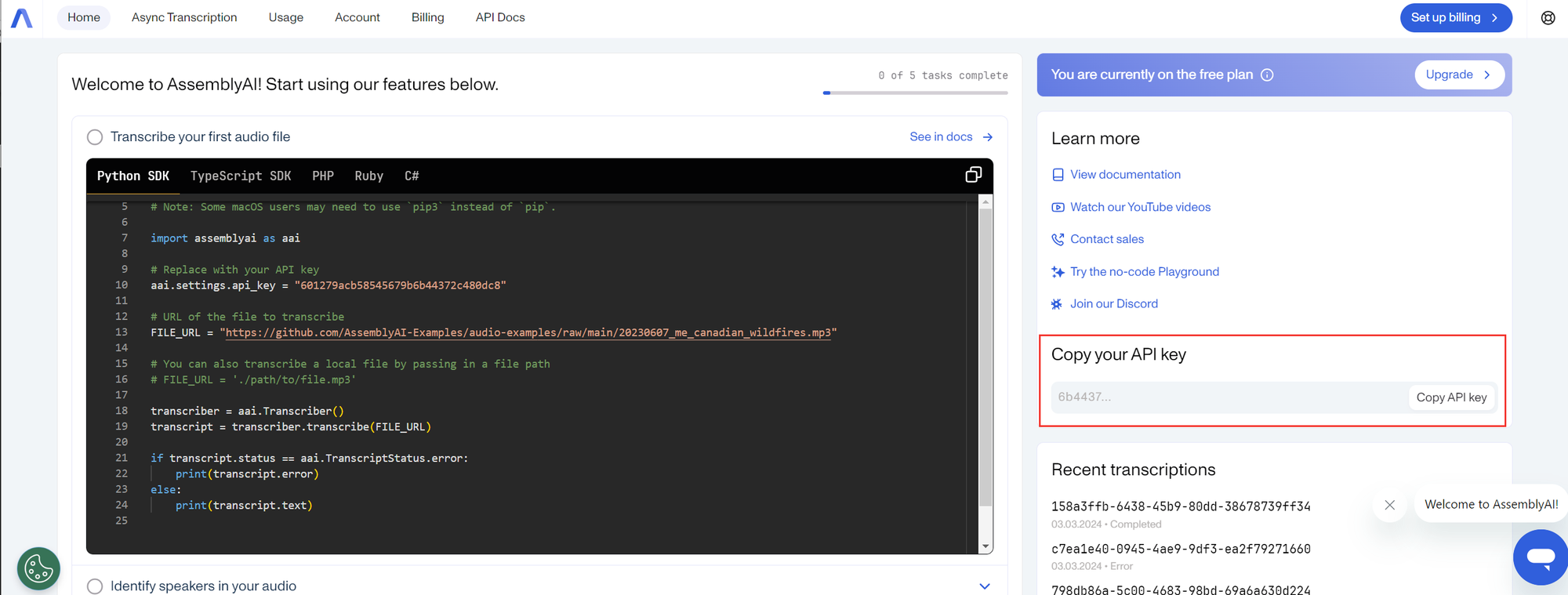The width and height of the screenshot is (1568, 595).
Task: Switch to the TypeScript SDK tab
Action: click(241, 176)
